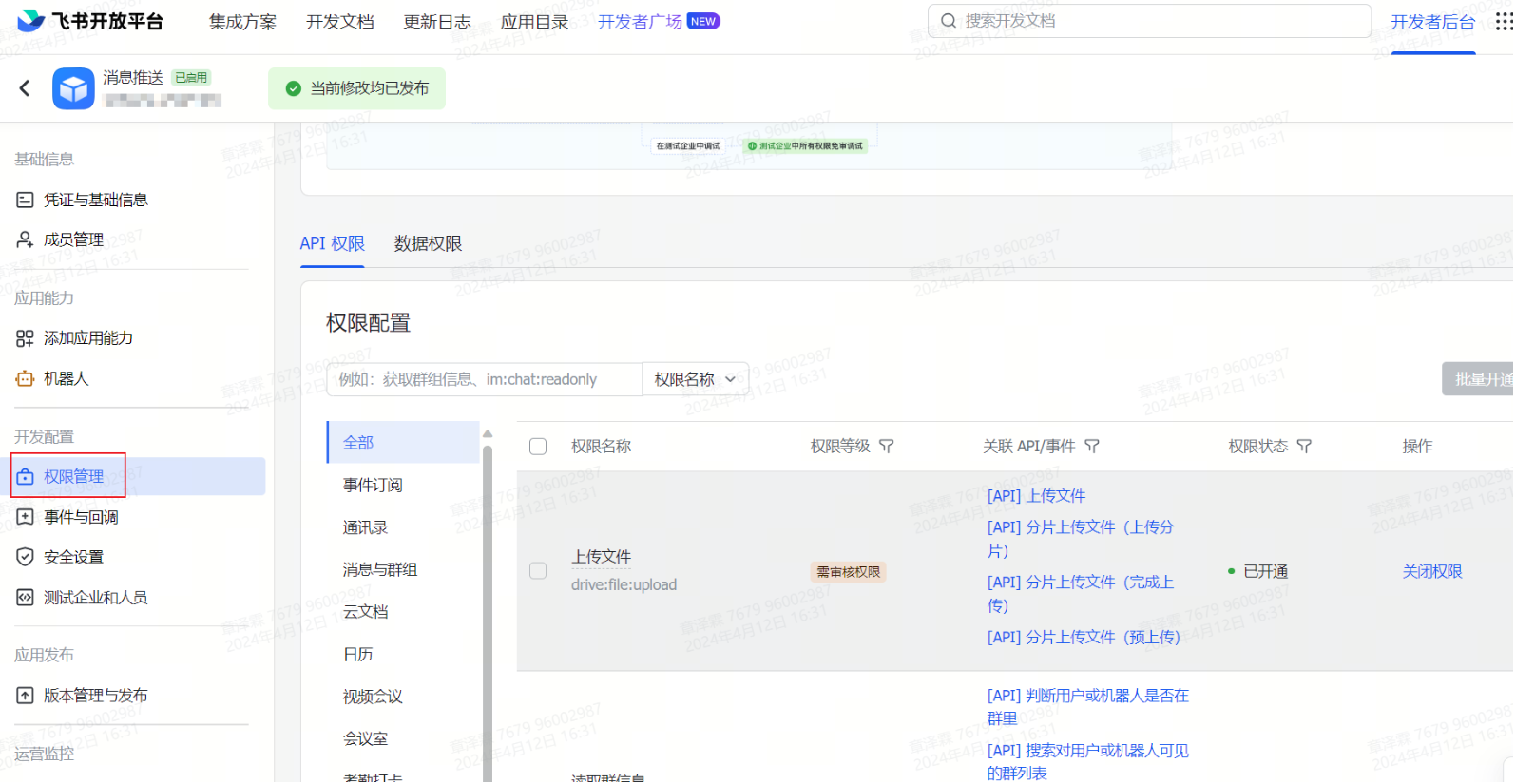The width and height of the screenshot is (1535, 784).
Task: Switch to the 数据权限 tab
Action: [x=428, y=243]
